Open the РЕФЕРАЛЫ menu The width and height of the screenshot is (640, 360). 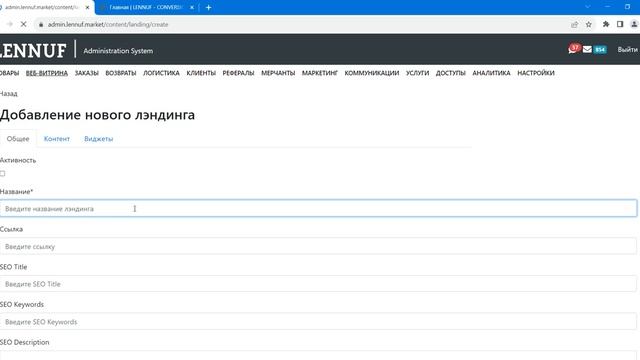tap(238, 73)
